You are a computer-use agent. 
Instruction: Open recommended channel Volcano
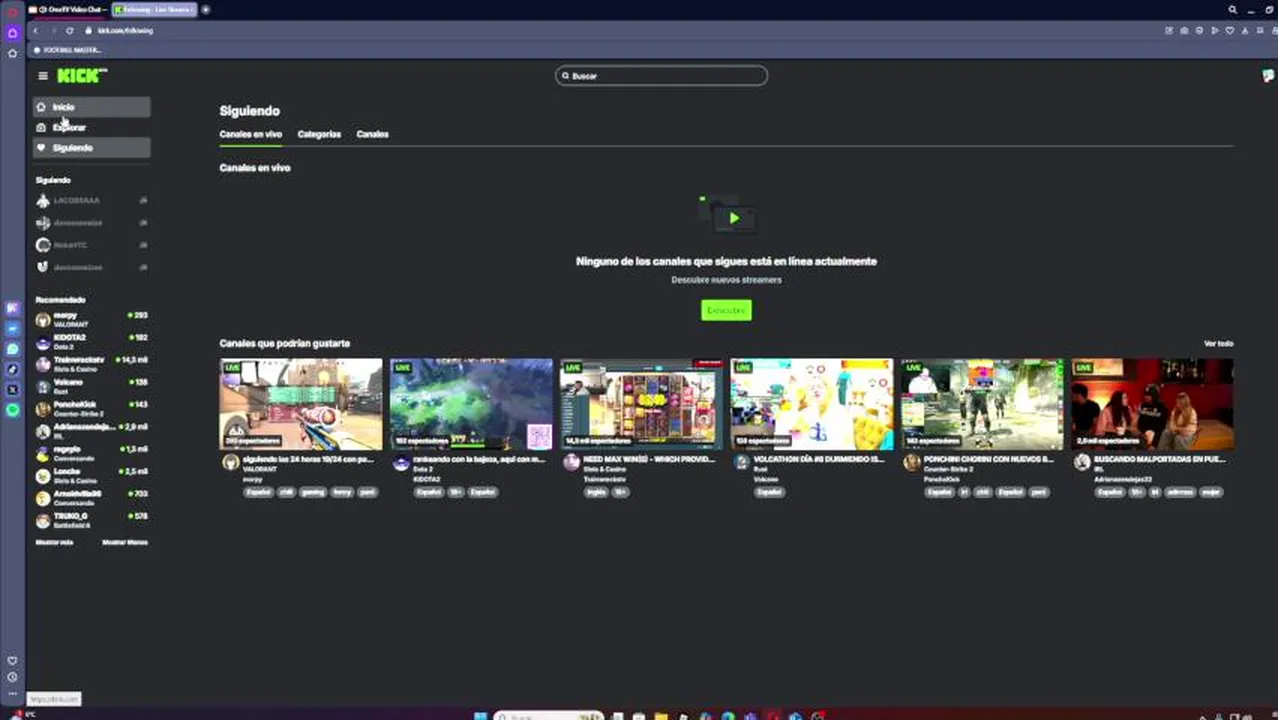point(91,386)
